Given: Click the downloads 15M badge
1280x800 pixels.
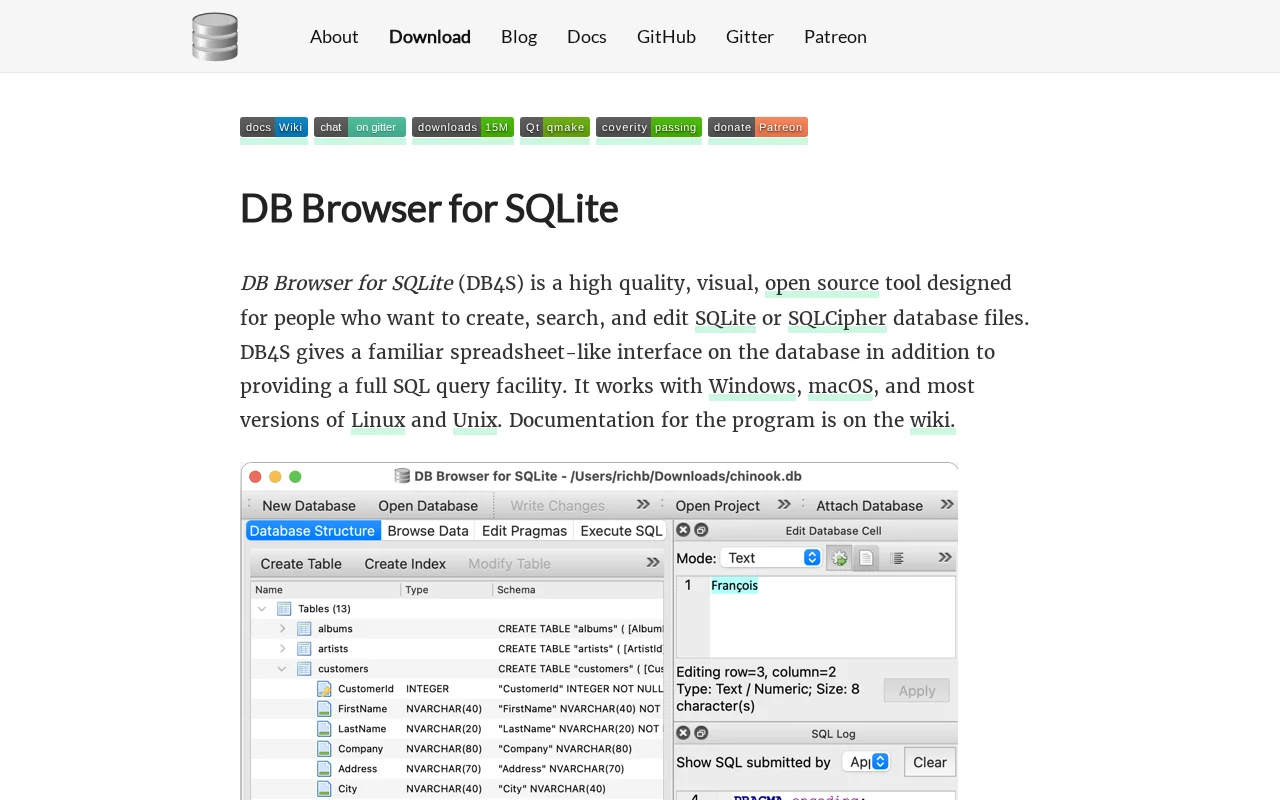Looking at the screenshot, I should pyautogui.click(x=463, y=127).
